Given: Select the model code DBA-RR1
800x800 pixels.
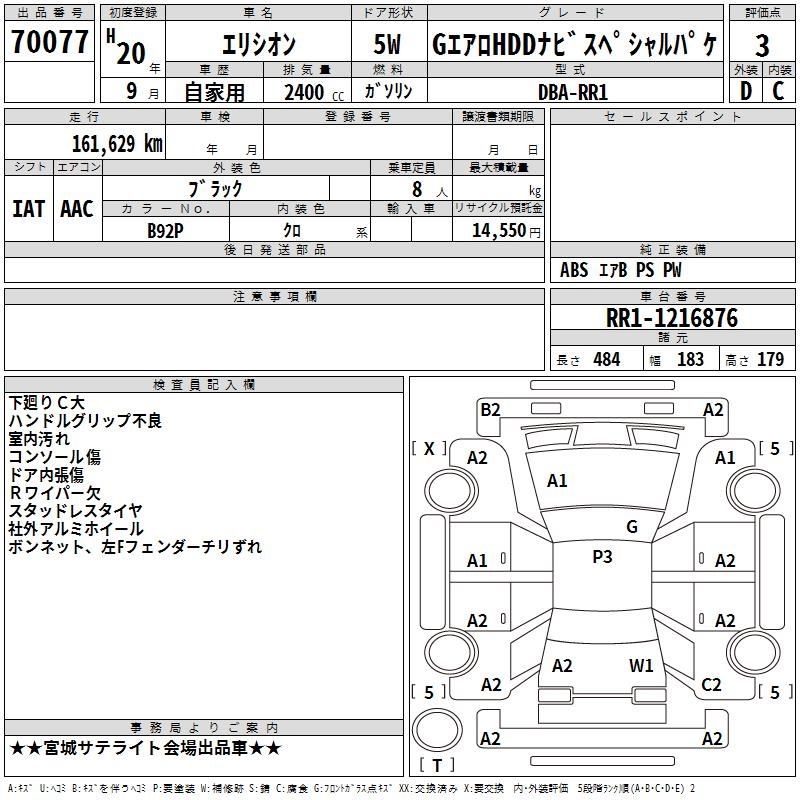Looking at the screenshot, I should 572,91.
